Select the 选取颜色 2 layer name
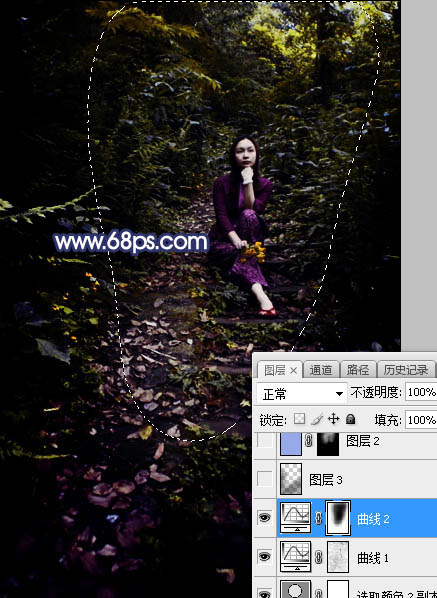This screenshot has height=598, width=437. point(397,594)
